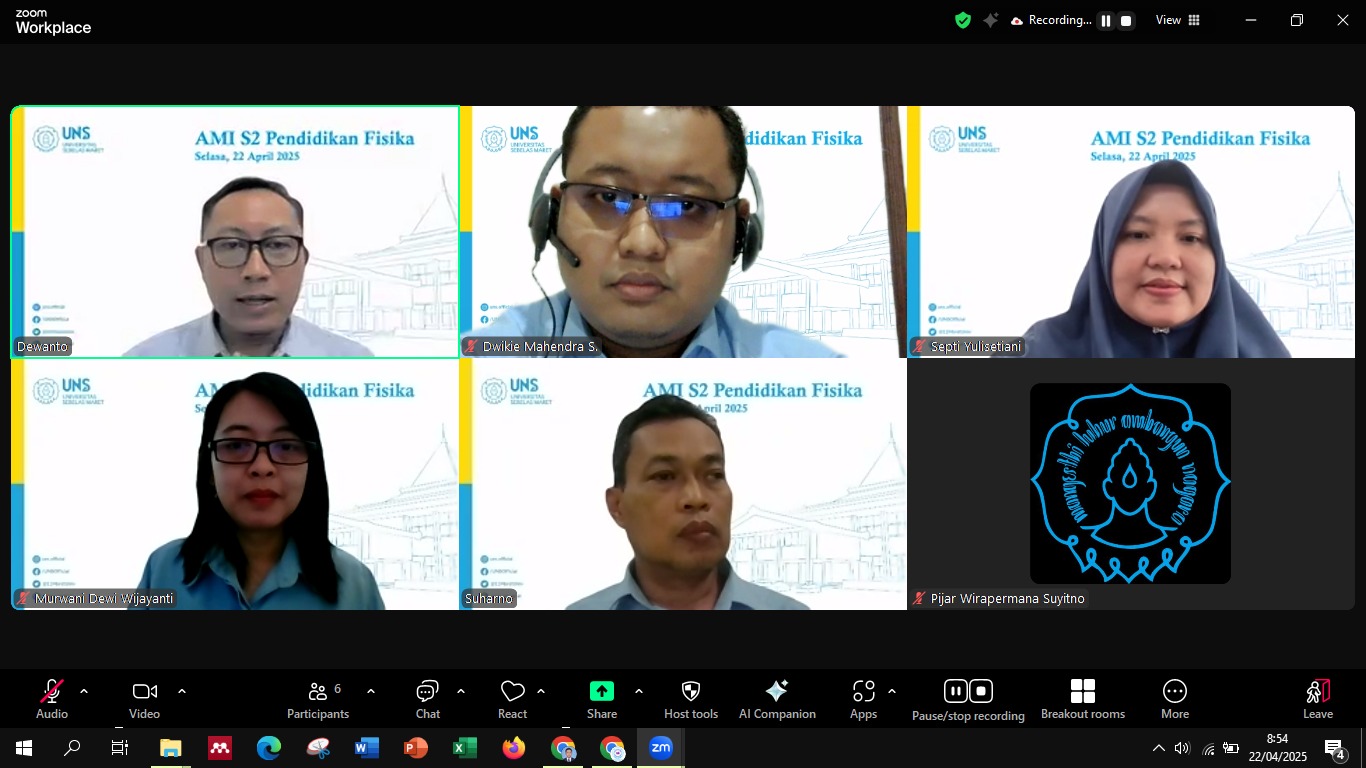Pause the recording in top bar
Screen dimensions: 1366x768
pyautogui.click(x=1106, y=21)
